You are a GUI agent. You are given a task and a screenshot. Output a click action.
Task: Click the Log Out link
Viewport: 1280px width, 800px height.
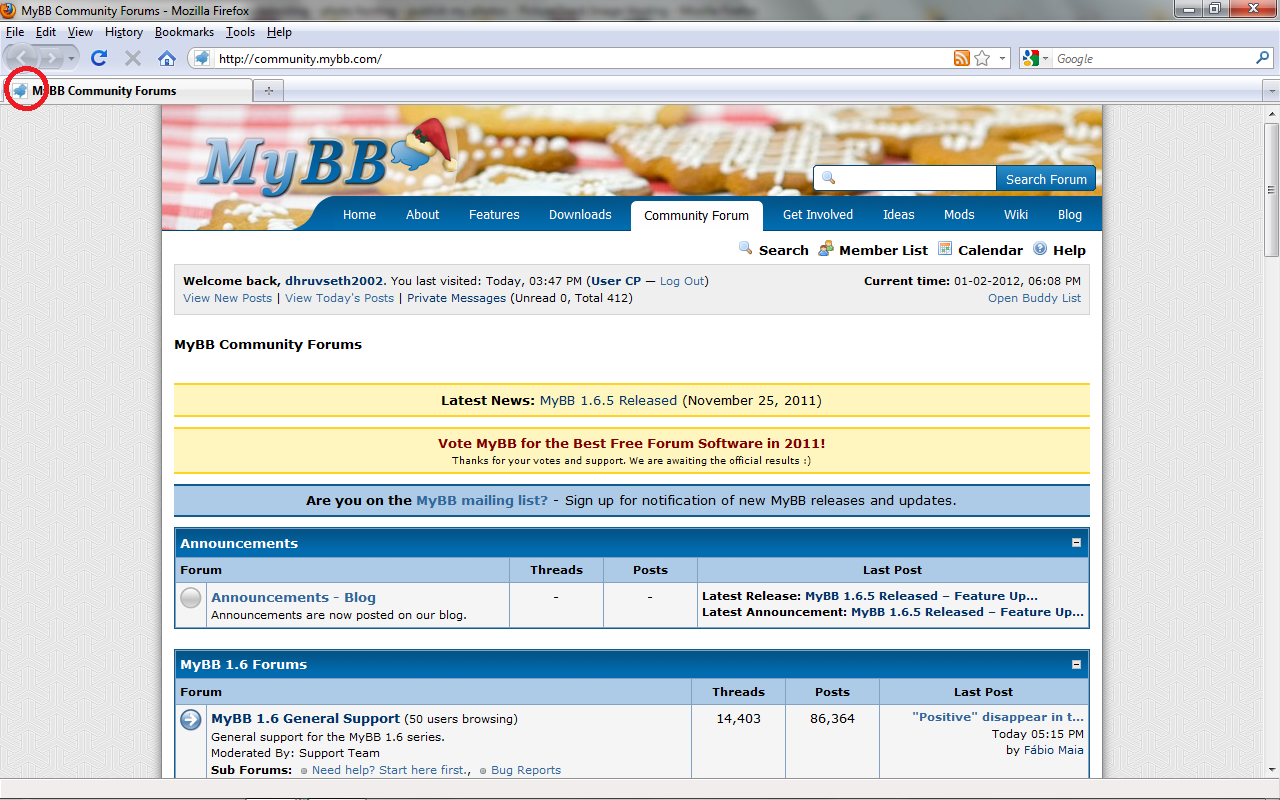click(x=682, y=281)
